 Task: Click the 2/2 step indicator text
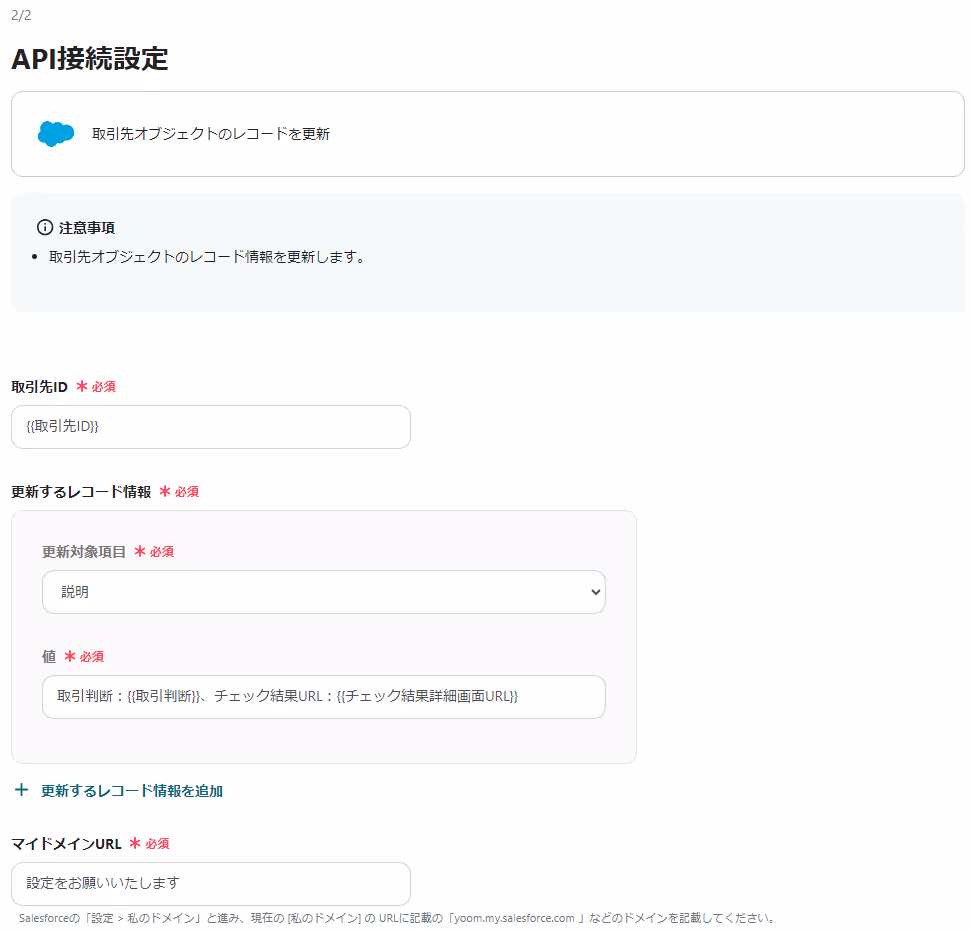click(21, 15)
